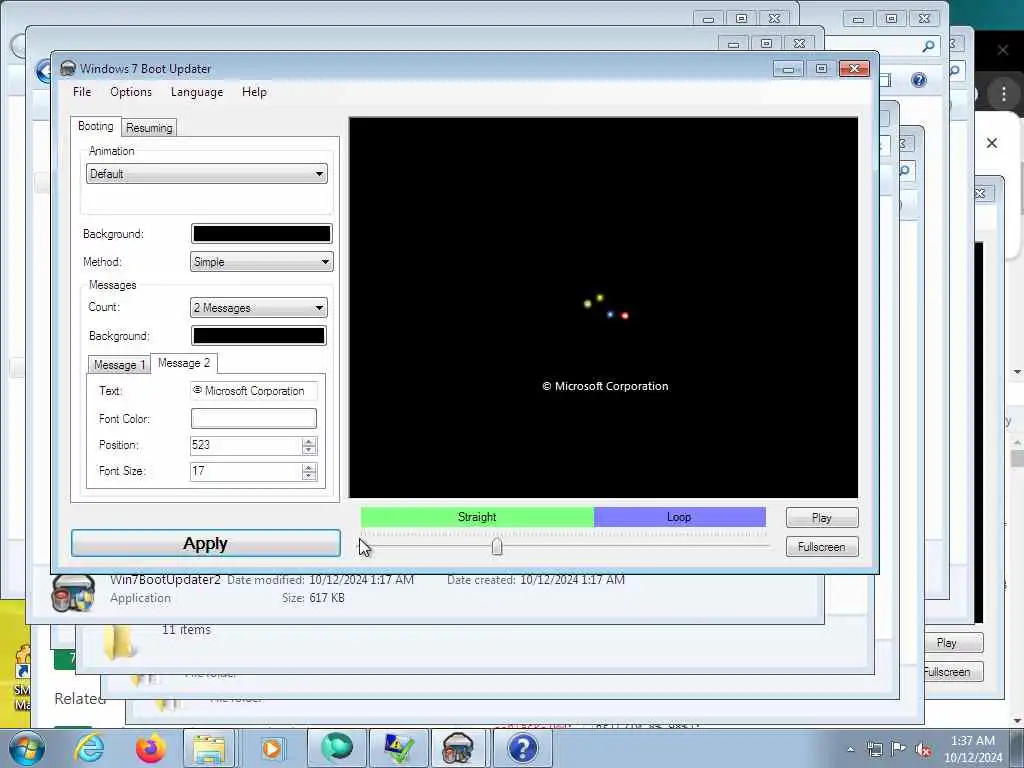Increase the Position value with up arrow
Screen dimensions: 1024x768
click(309, 441)
